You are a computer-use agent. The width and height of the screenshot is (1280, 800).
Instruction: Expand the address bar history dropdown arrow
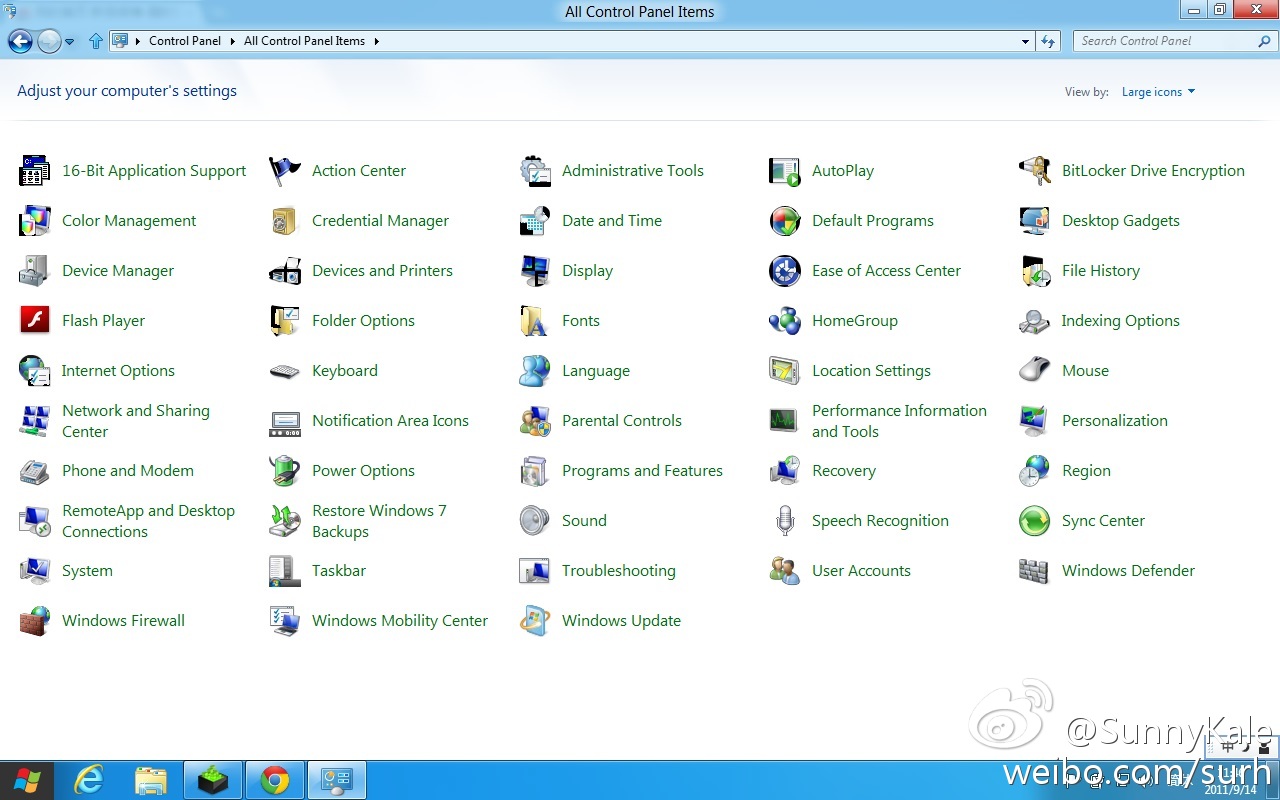pyautogui.click(x=1026, y=41)
